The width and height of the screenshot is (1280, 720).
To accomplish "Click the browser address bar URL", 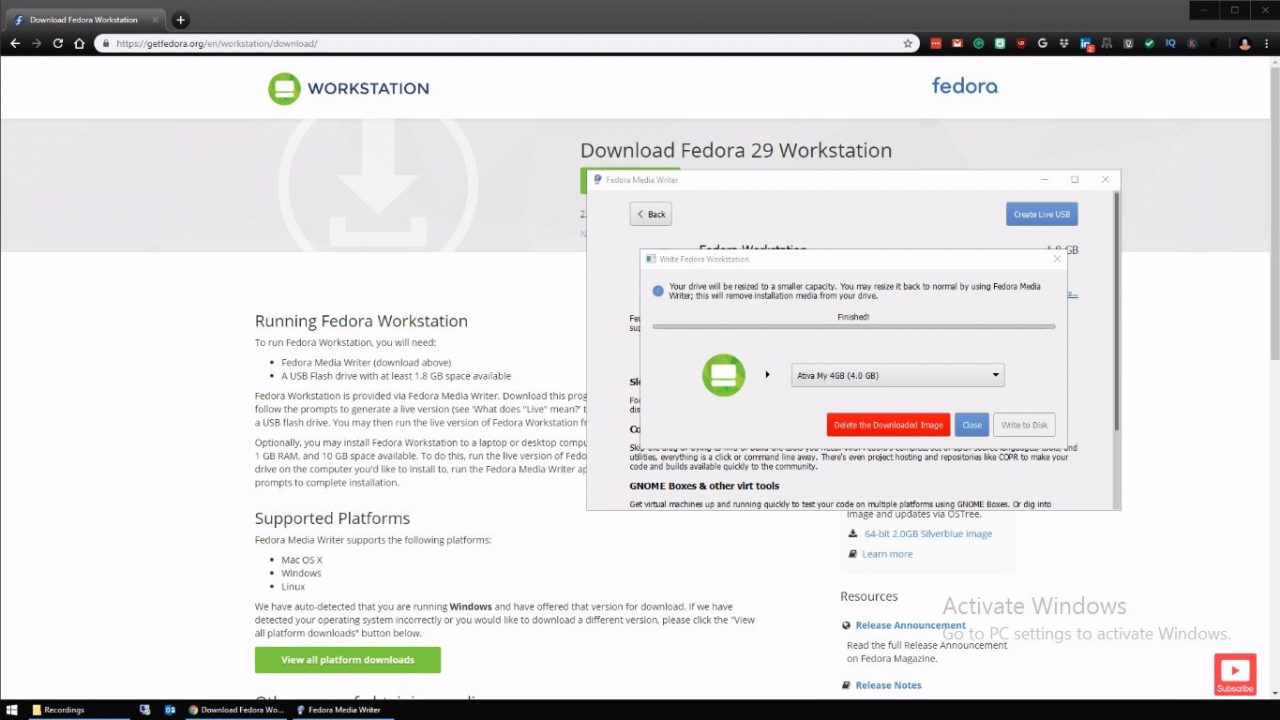I will pos(218,44).
